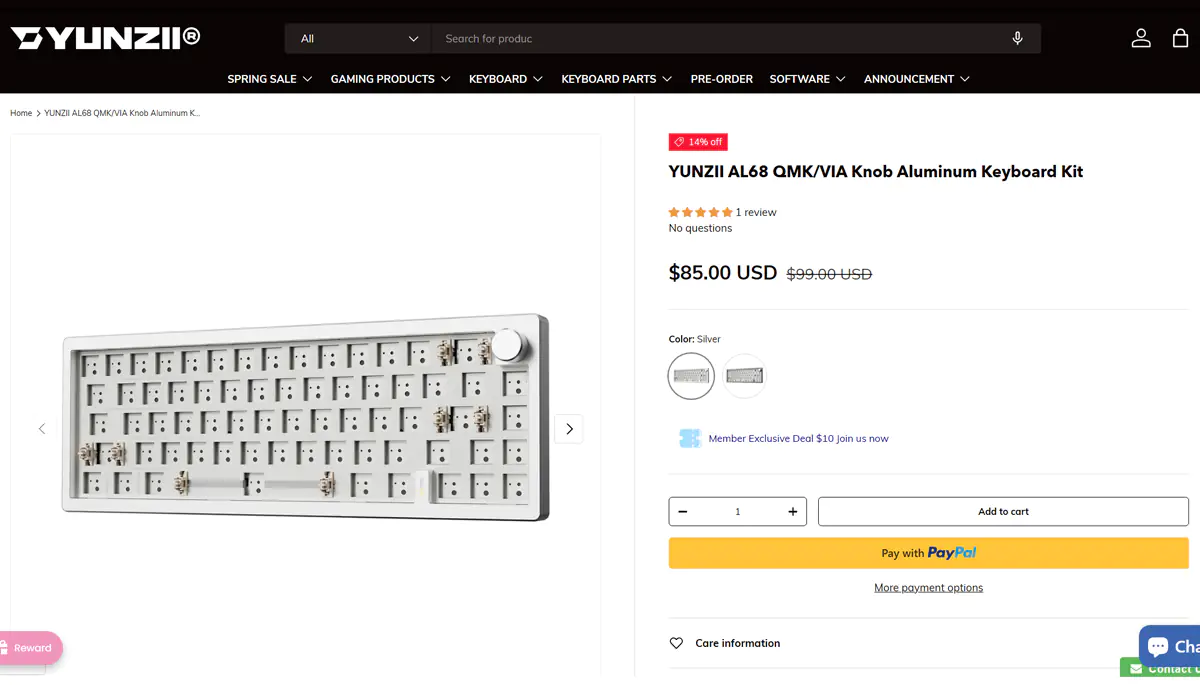The height and width of the screenshot is (685, 1200).
Task: Click the member deal coupon icon
Action: 690,438
